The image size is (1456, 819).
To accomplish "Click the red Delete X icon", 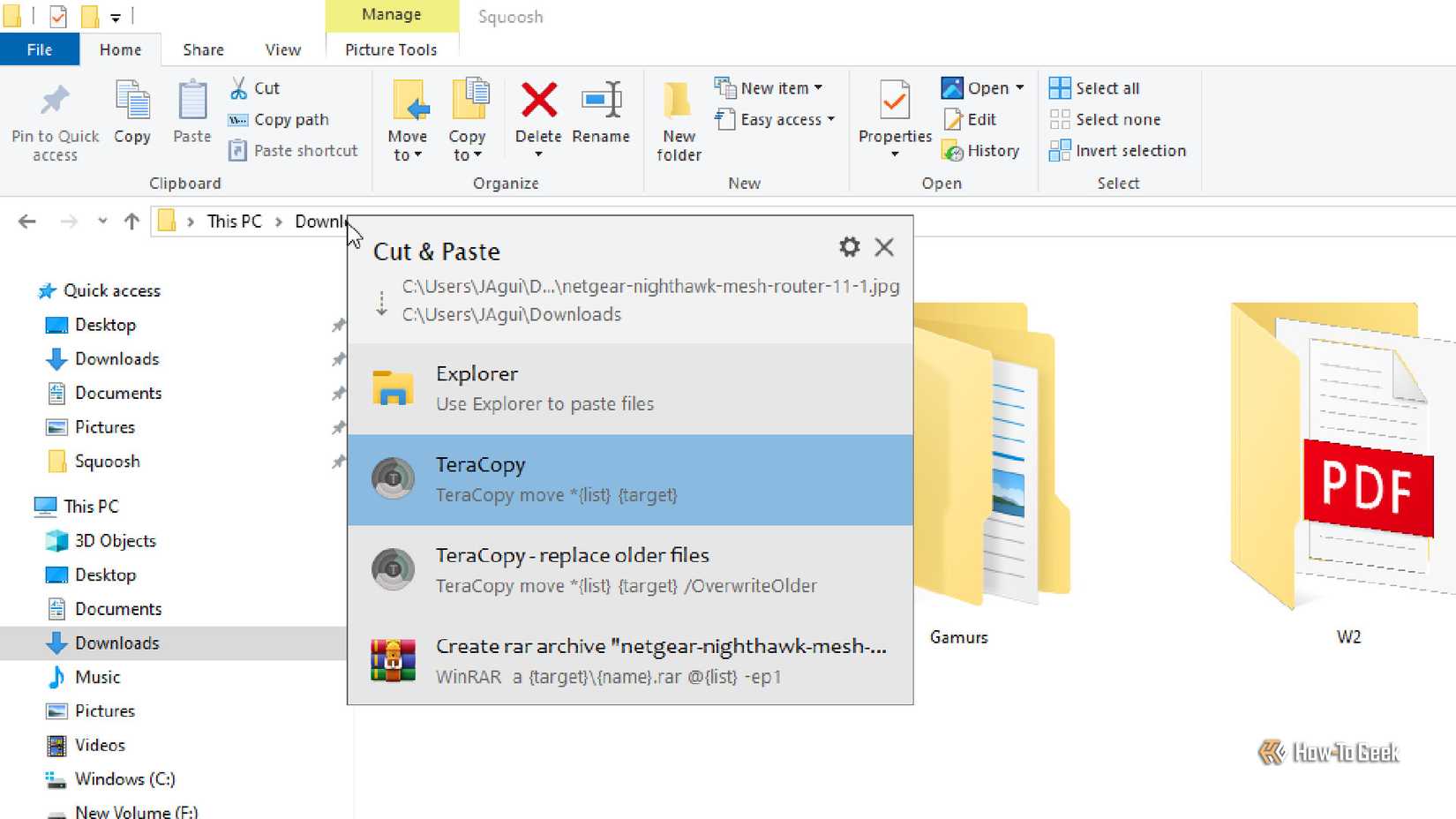I will (x=538, y=101).
